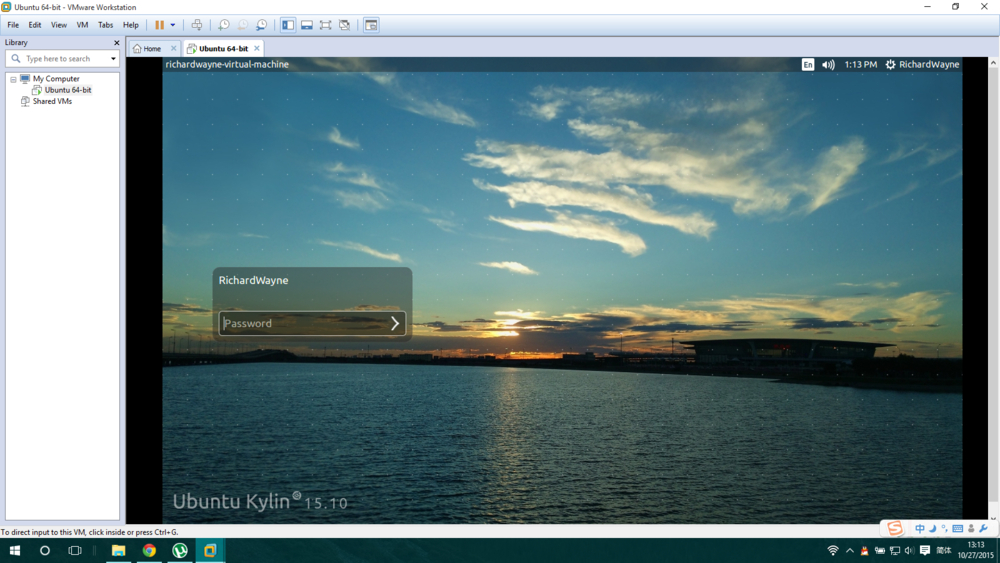Viewport: 1000px width, 563px height.
Task: Click the Ubuntu volume speaker icon
Action: [828, 64]
